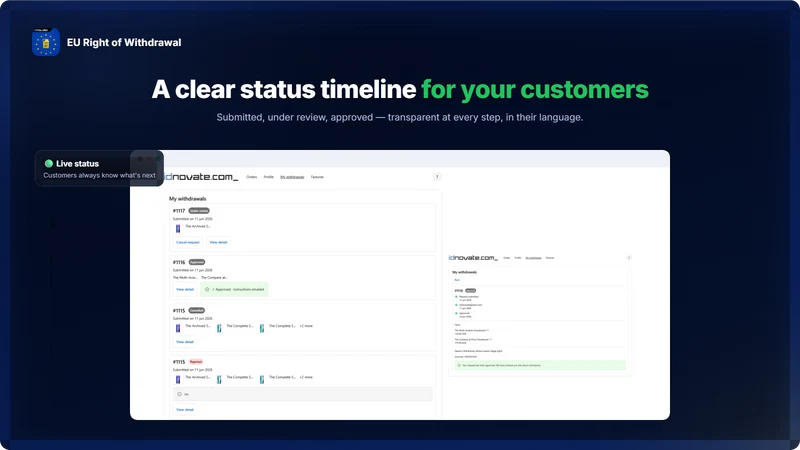Open Orders in the small detail window navigation

(507, 258)
